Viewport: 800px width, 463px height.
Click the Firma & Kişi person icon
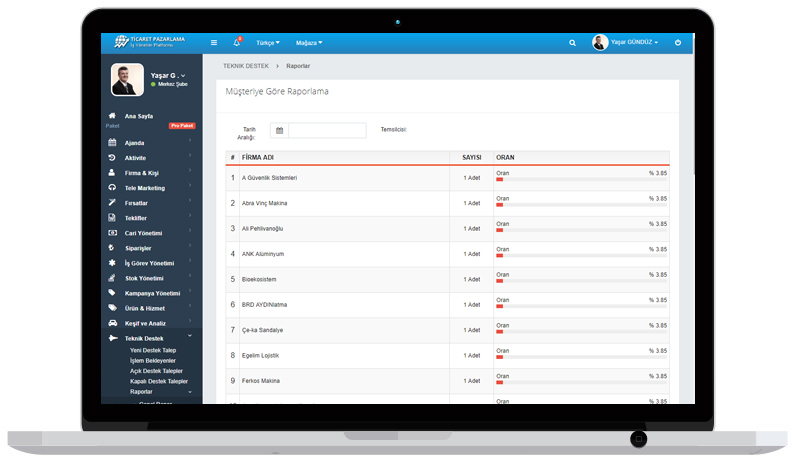(112, 173)
